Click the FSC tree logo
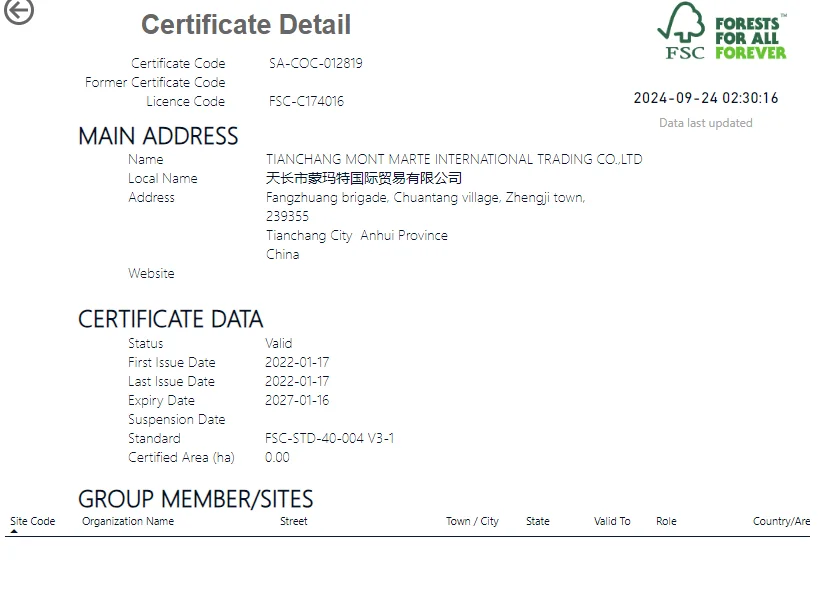 coord(683,32)
